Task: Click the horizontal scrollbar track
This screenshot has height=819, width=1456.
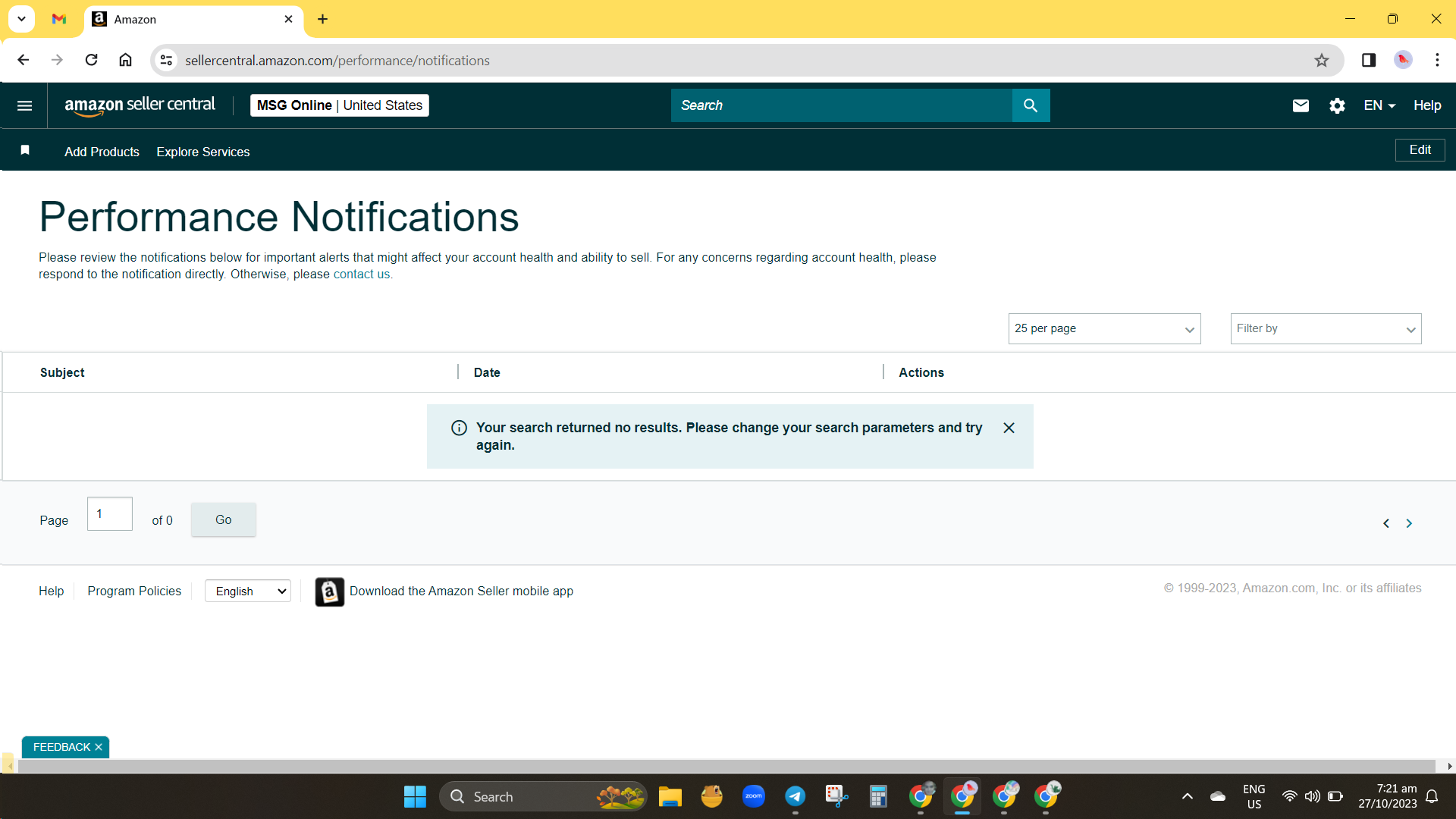Action: pos(726,767)
